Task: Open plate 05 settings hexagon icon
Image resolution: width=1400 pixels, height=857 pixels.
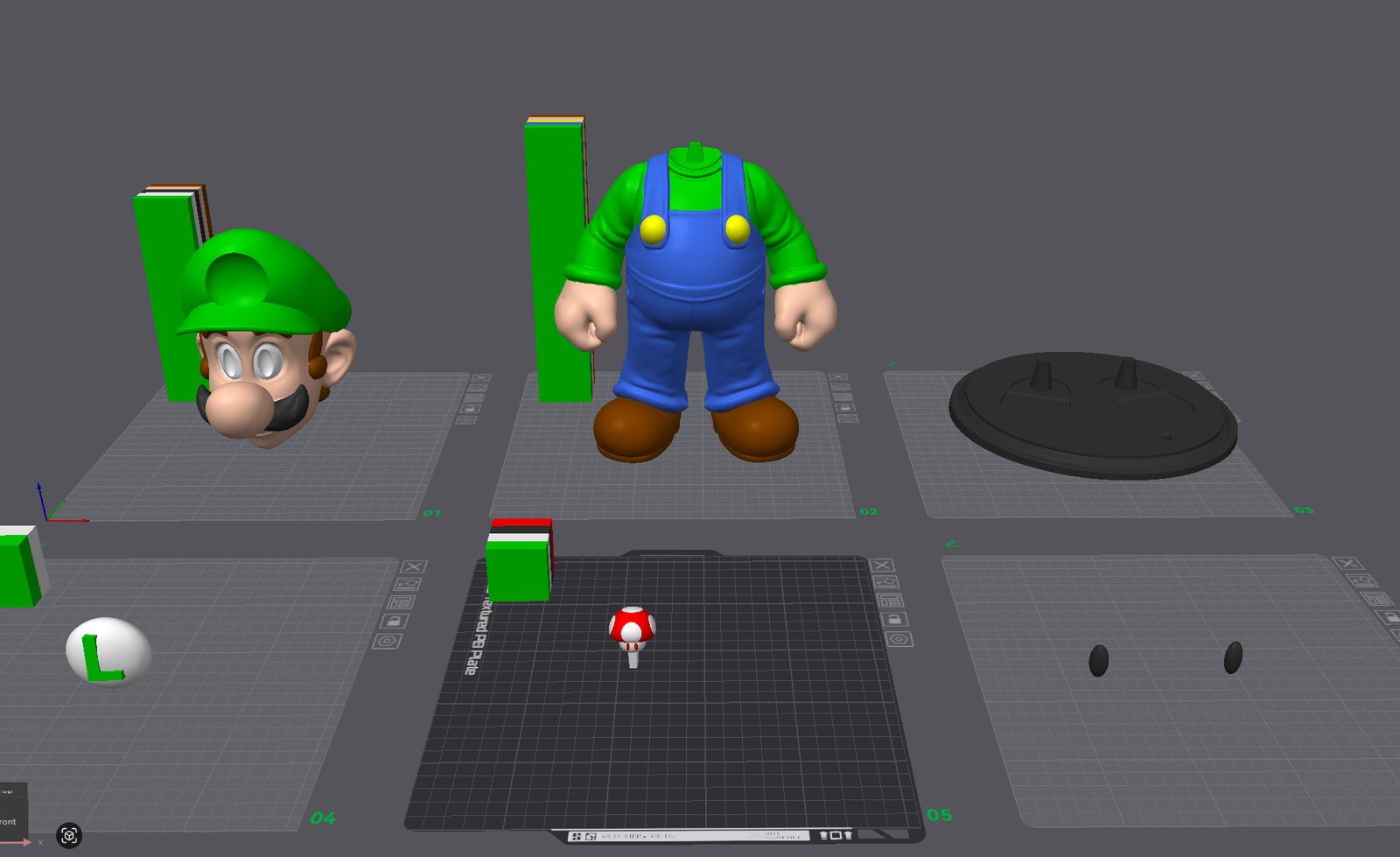Action: click(x=899, y=639)
